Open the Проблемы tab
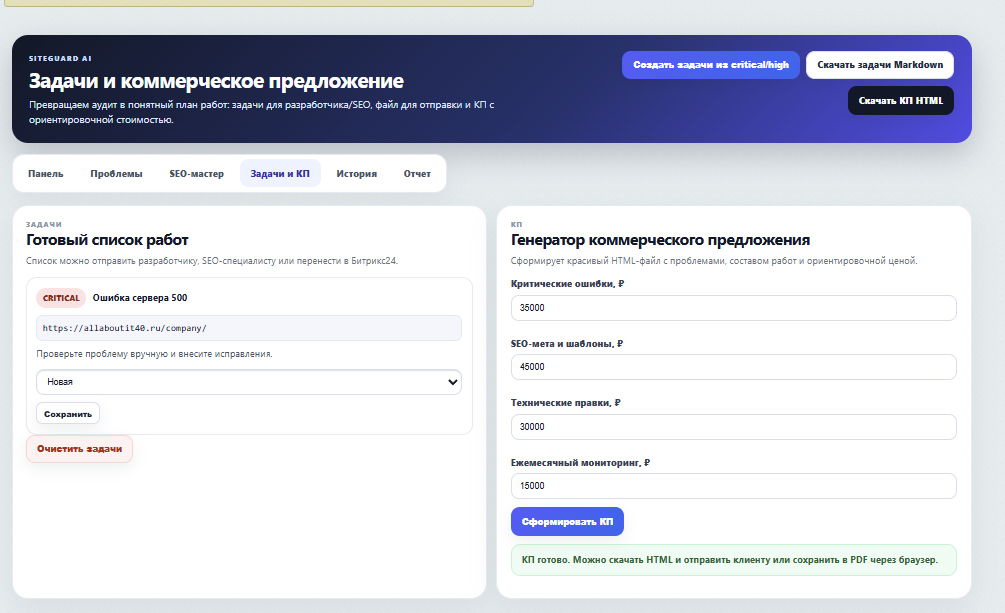This screenshot has height=613, width=1005. pyautogui.click(x=116, y=174)
